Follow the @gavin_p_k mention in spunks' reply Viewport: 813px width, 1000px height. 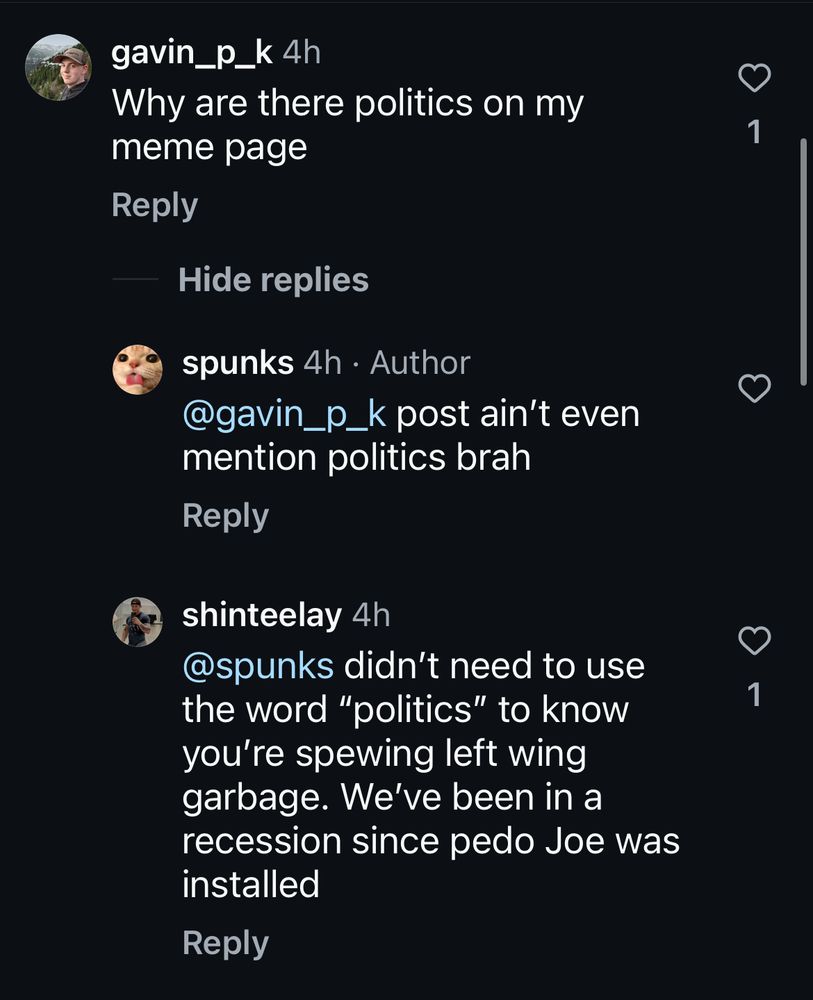284,413
